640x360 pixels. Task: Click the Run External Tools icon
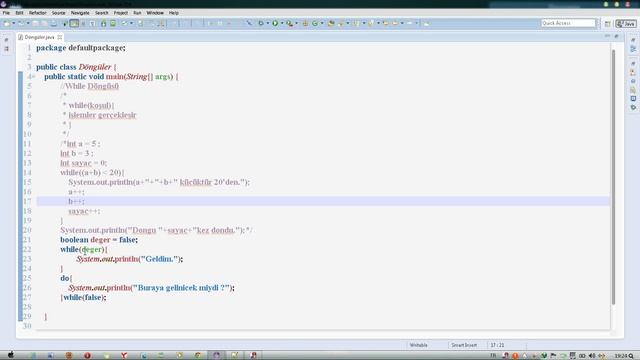tap(289, 23)
